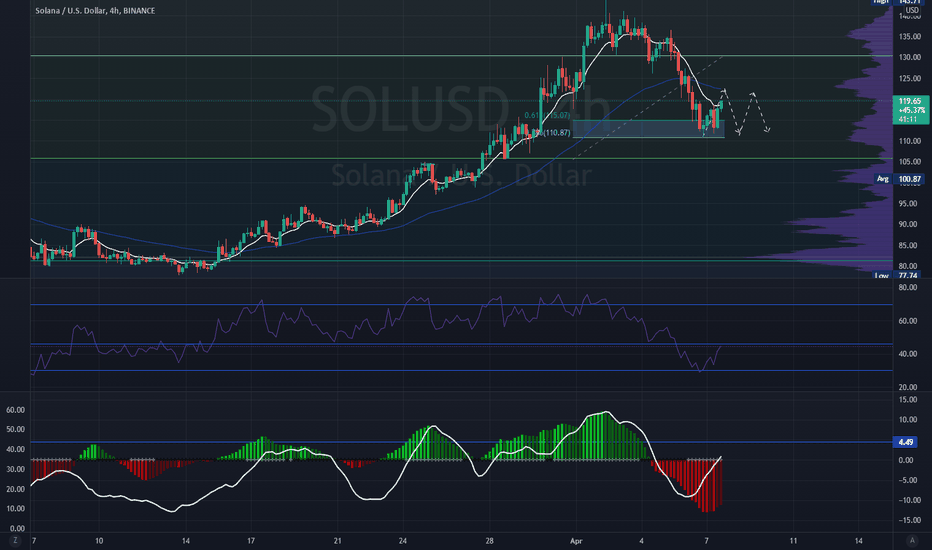The image size is (932, 550).
Task: Click the 95.00 price axis label
Action: [910, 203]
